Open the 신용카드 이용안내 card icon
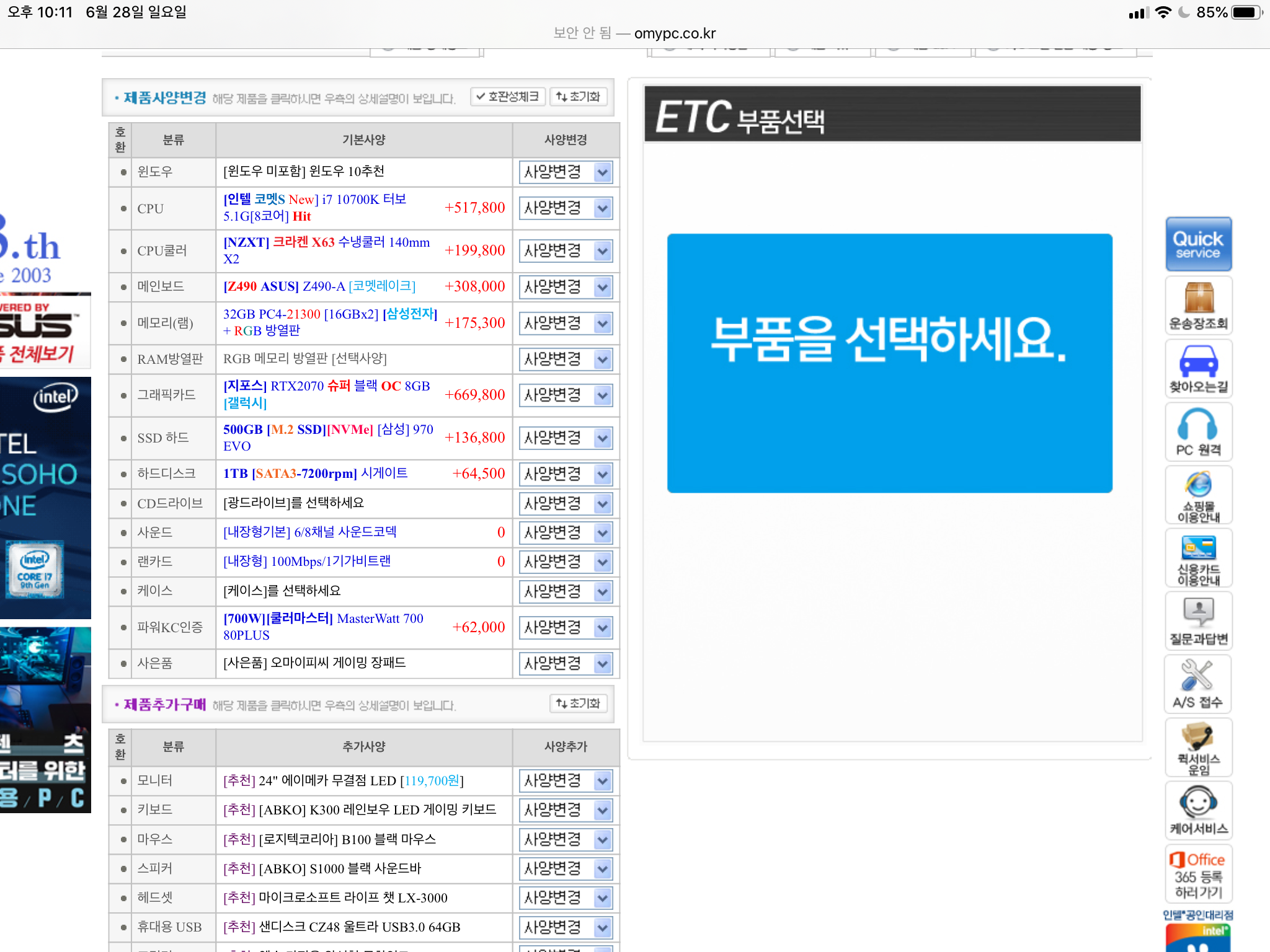The image size is (1270, 952). [1198, 558]
